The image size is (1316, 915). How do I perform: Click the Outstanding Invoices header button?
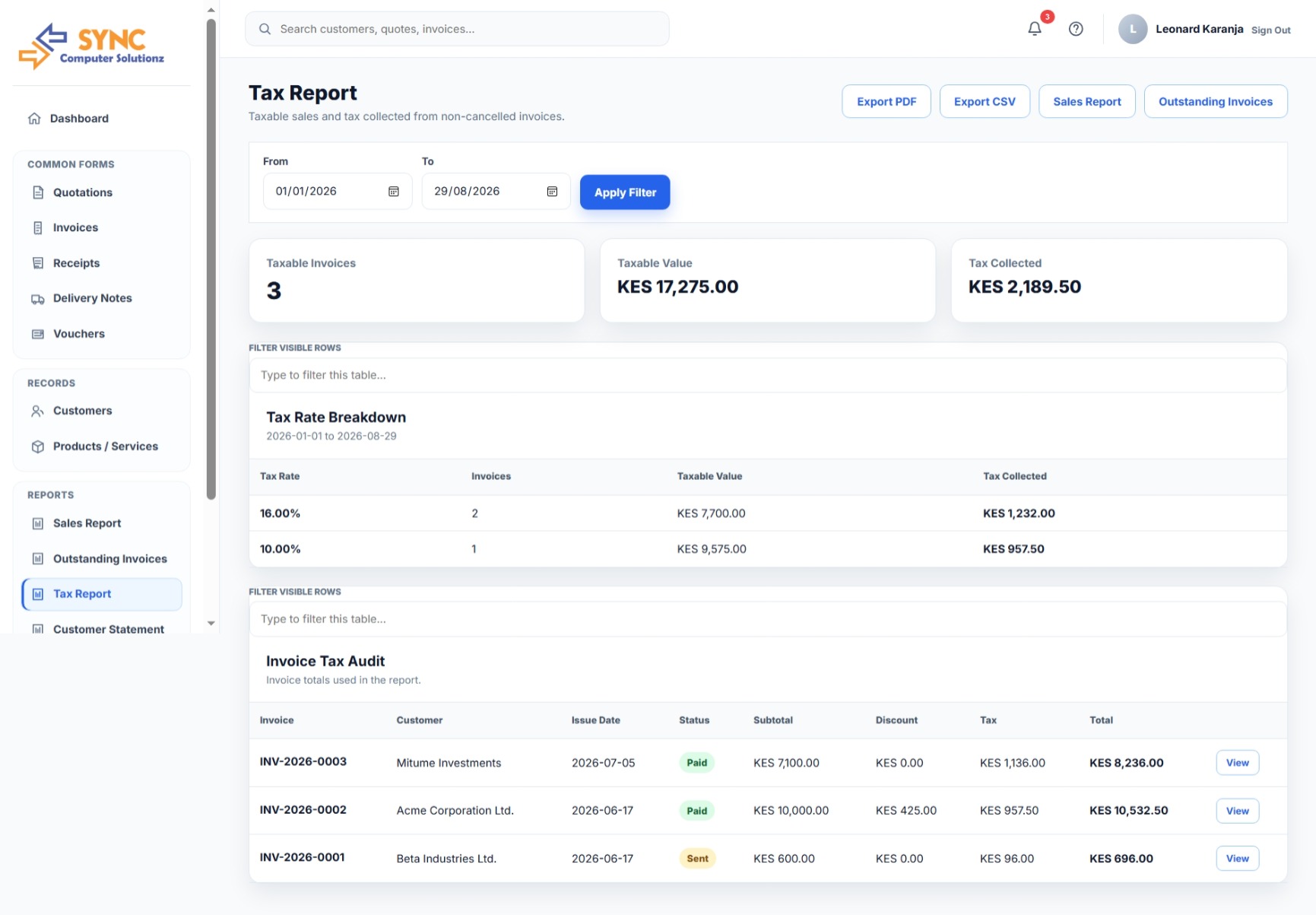[1216, 101]
